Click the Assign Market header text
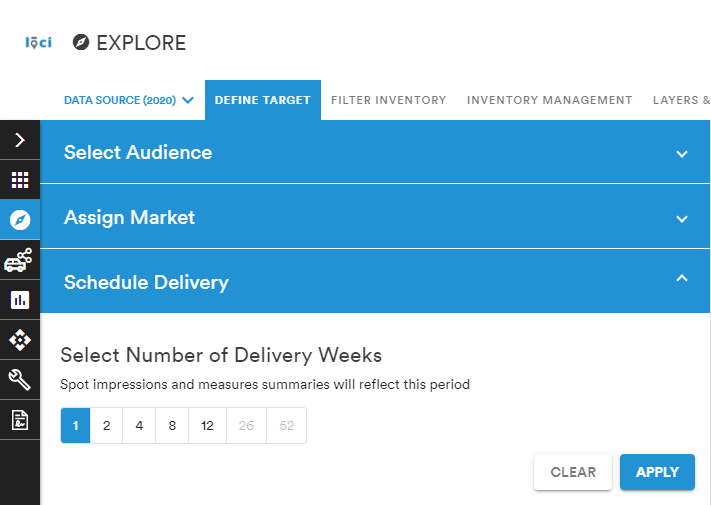The image size is (711, 505). (129, 218)
